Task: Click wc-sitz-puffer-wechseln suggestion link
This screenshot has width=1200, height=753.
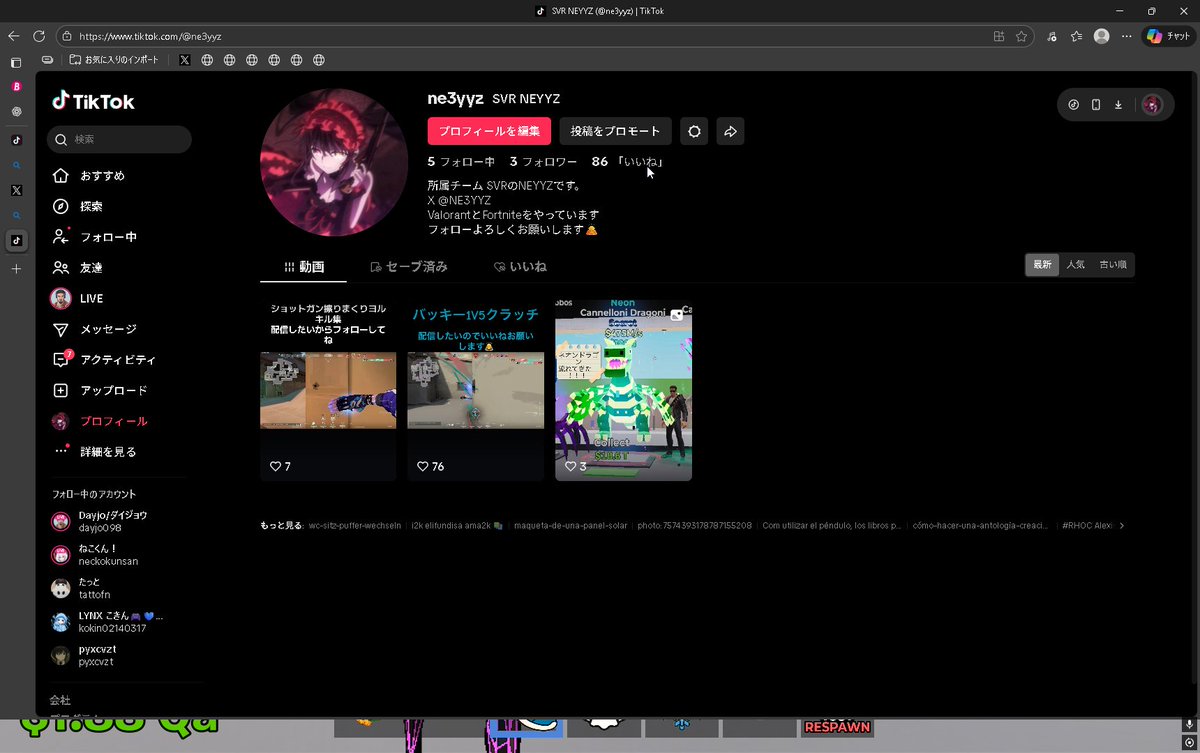Action: click(x=355, y=525)
